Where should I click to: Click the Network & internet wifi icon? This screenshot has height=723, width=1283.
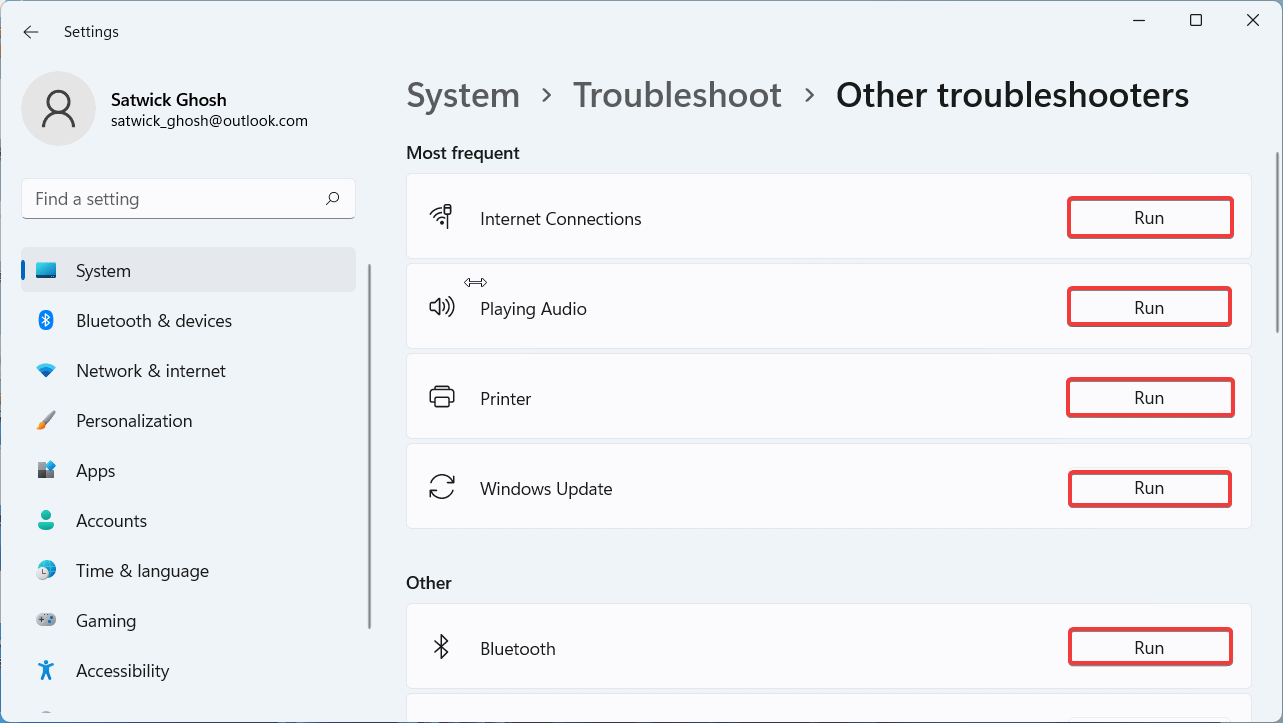click(46, 371)
